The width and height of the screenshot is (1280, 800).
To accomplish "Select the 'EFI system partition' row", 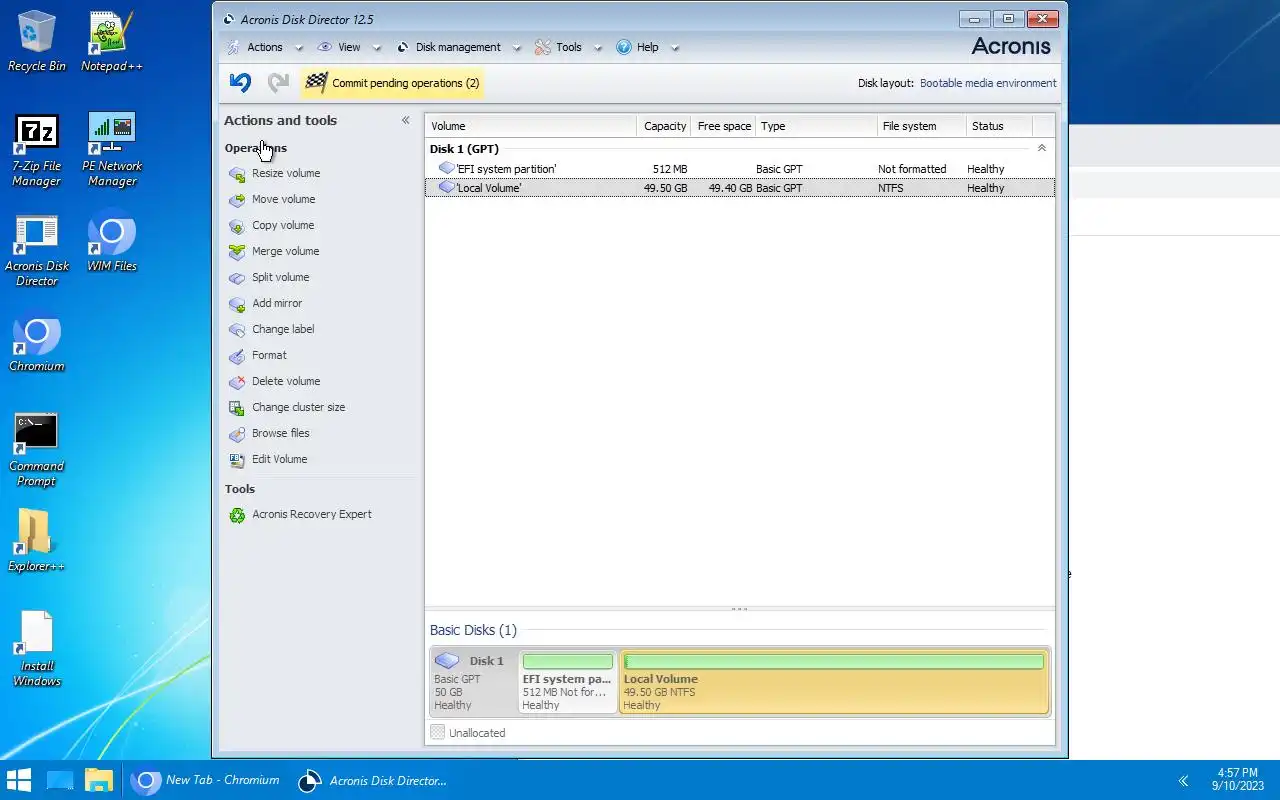I will pyautogui.click(x=740, y=169).
